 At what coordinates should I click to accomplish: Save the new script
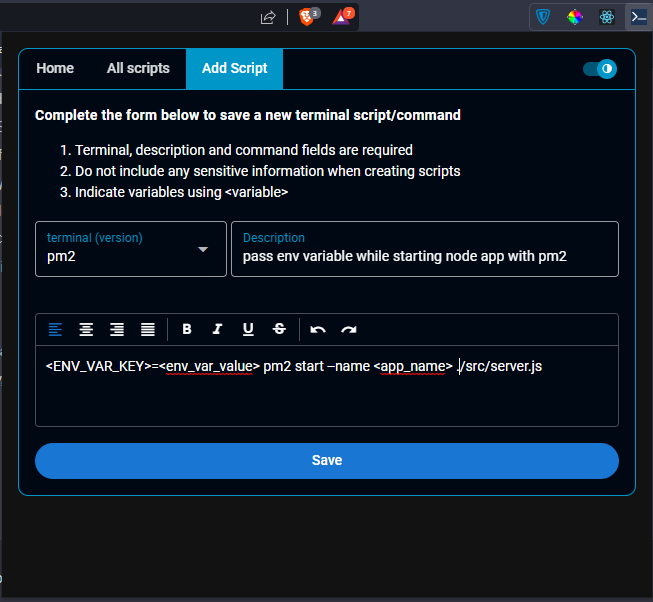(x=327, y=460)
